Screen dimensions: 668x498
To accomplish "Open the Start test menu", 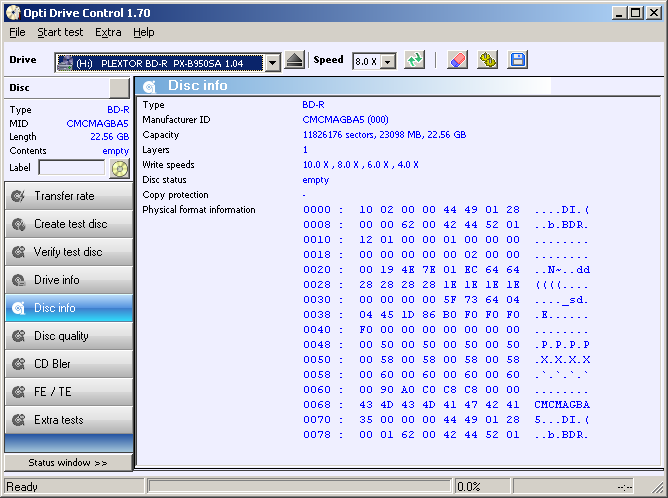I will coord(60,32).
